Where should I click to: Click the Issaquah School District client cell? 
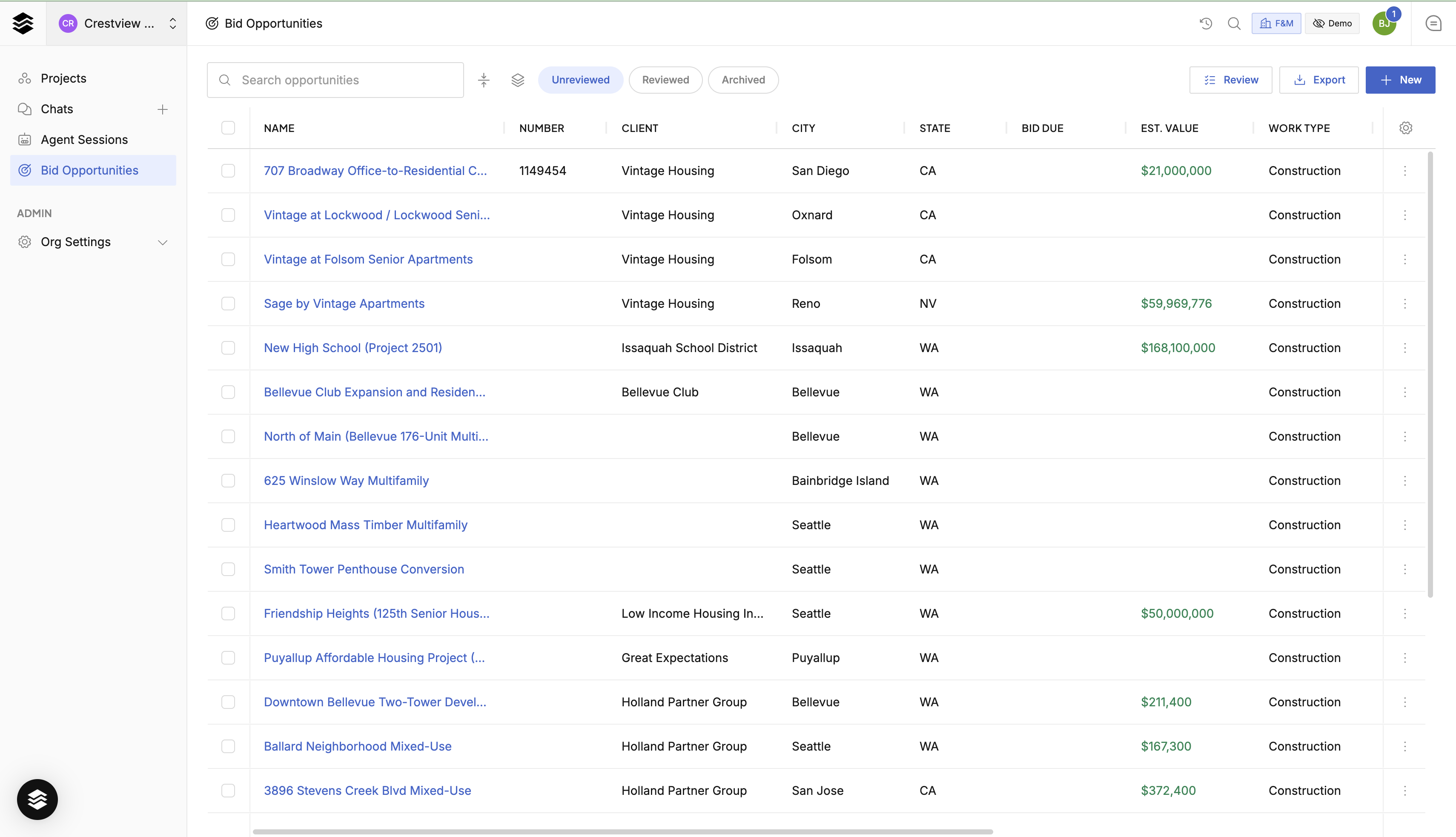point(689,348)
